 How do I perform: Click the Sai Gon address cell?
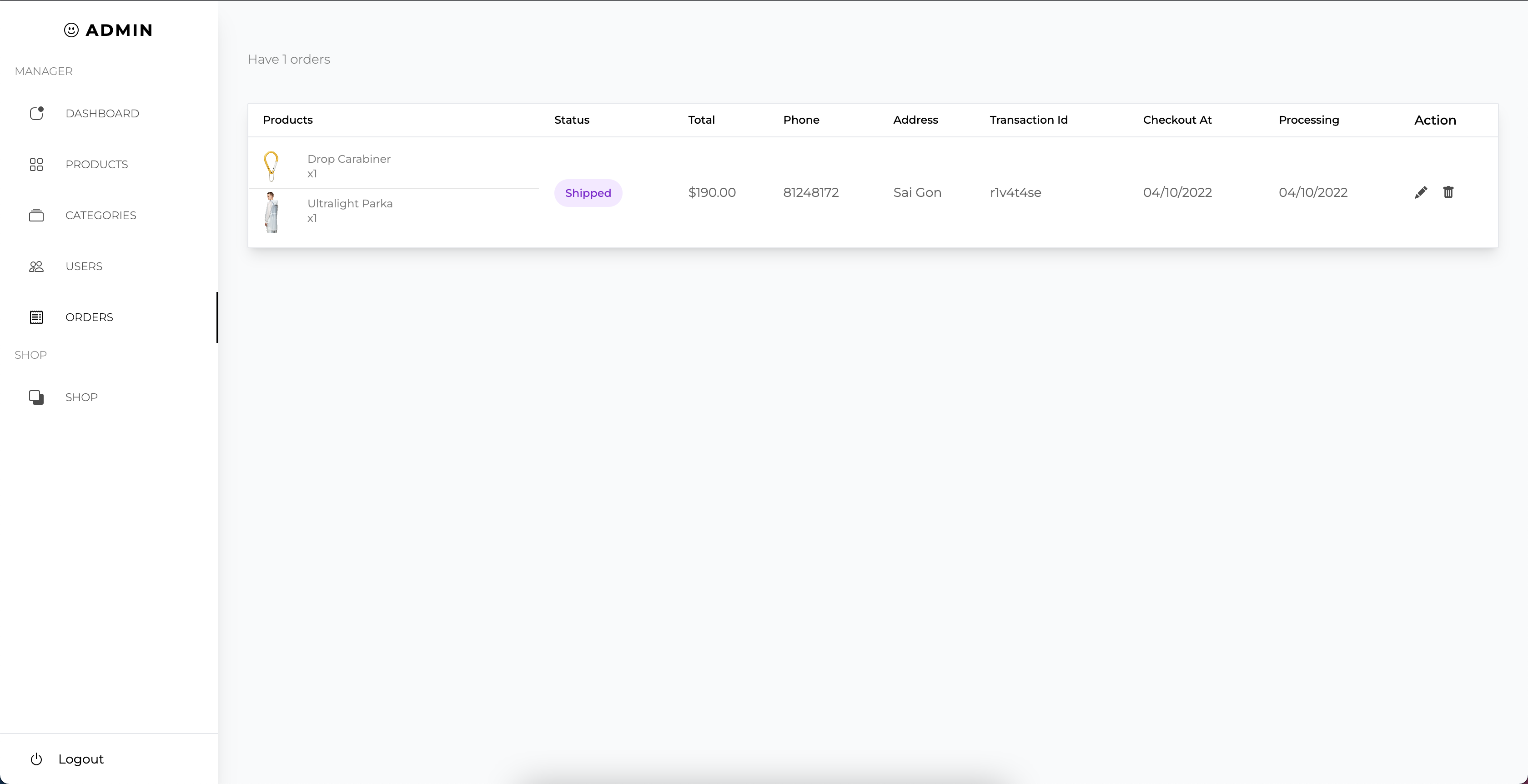coord(917,192)
